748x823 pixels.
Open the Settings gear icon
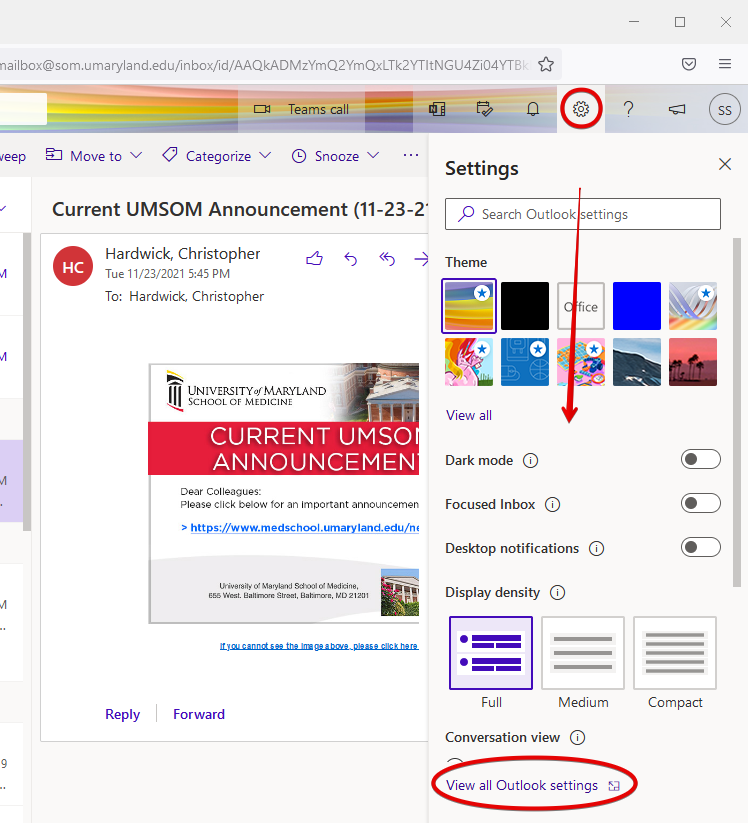581,109
